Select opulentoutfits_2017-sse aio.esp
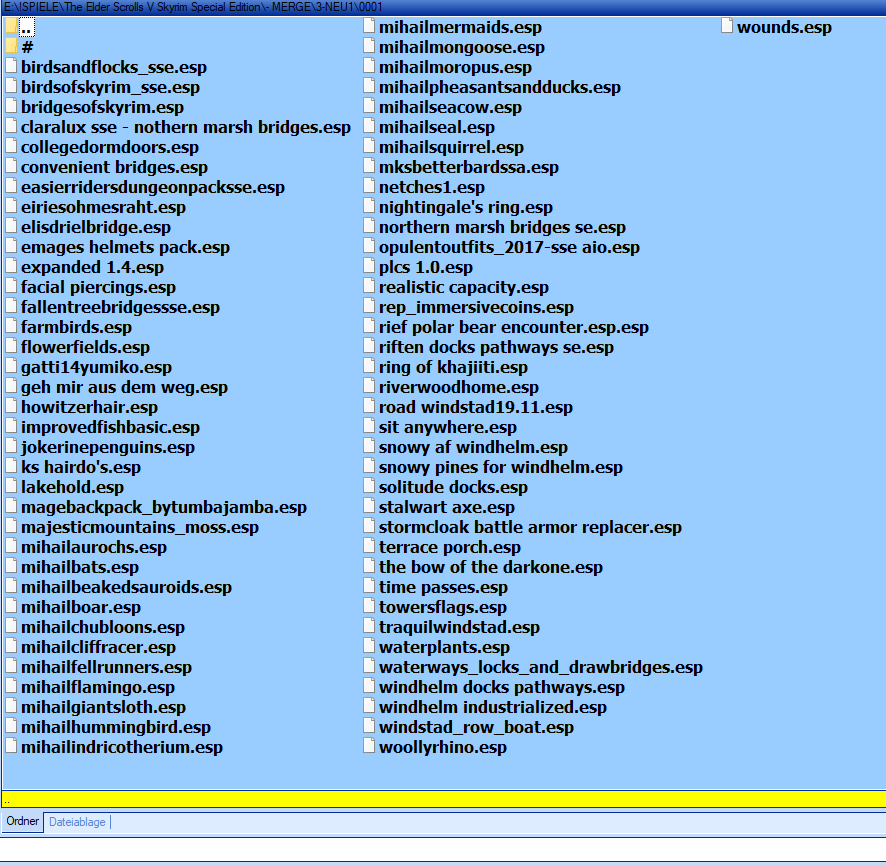 pos(509,247)
